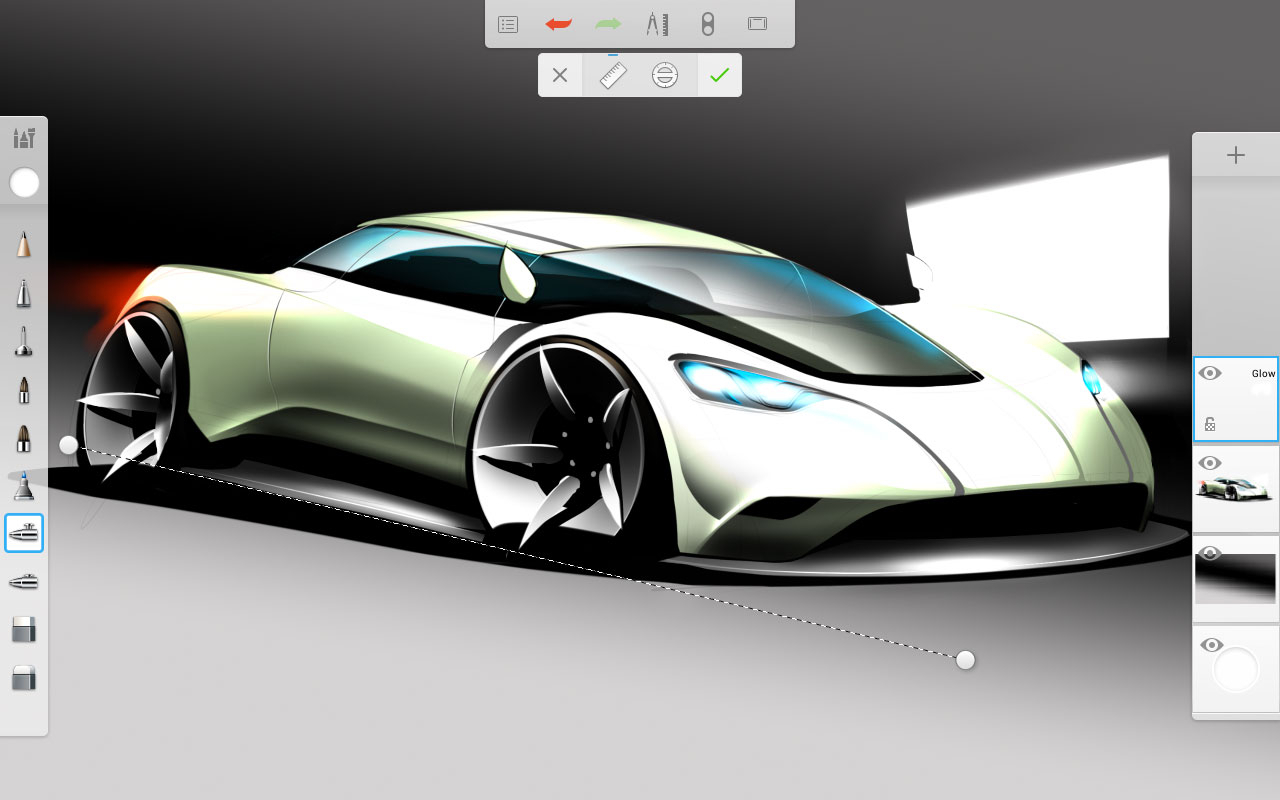Open the brush size puck
This screenshot has width=1280, height=800.
pyautogui.click(x=707, y=24)
